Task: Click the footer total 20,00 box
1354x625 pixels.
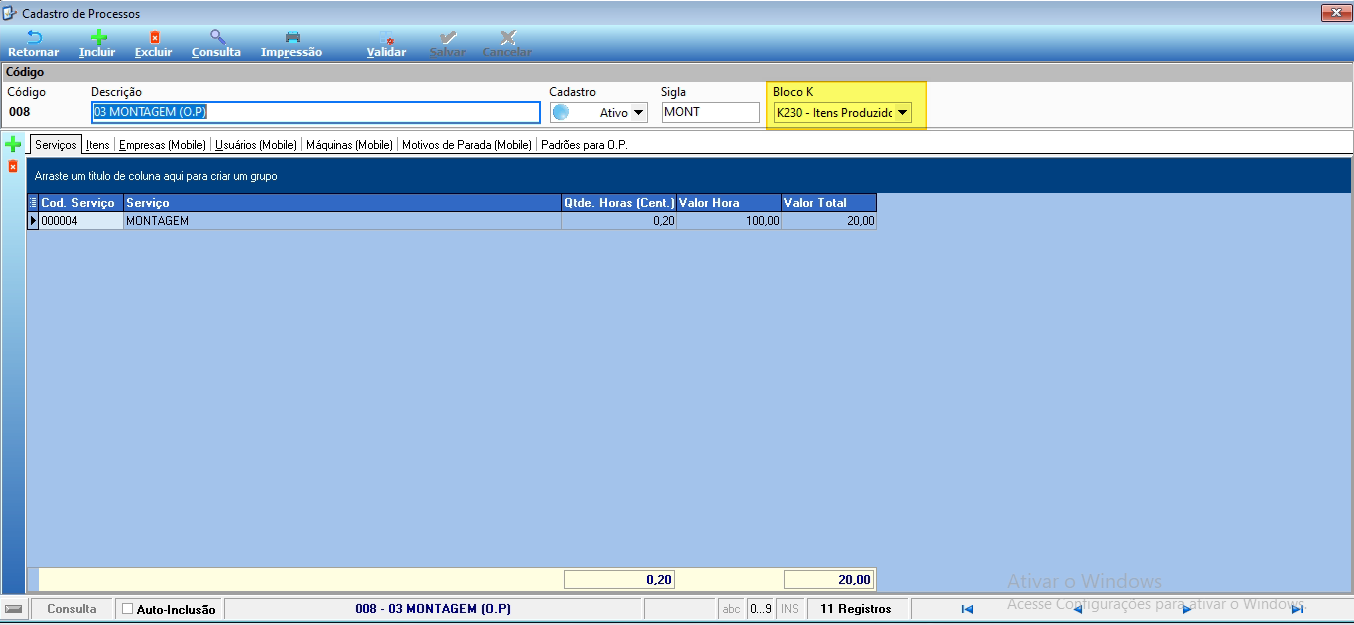Action: pos(829,579)
